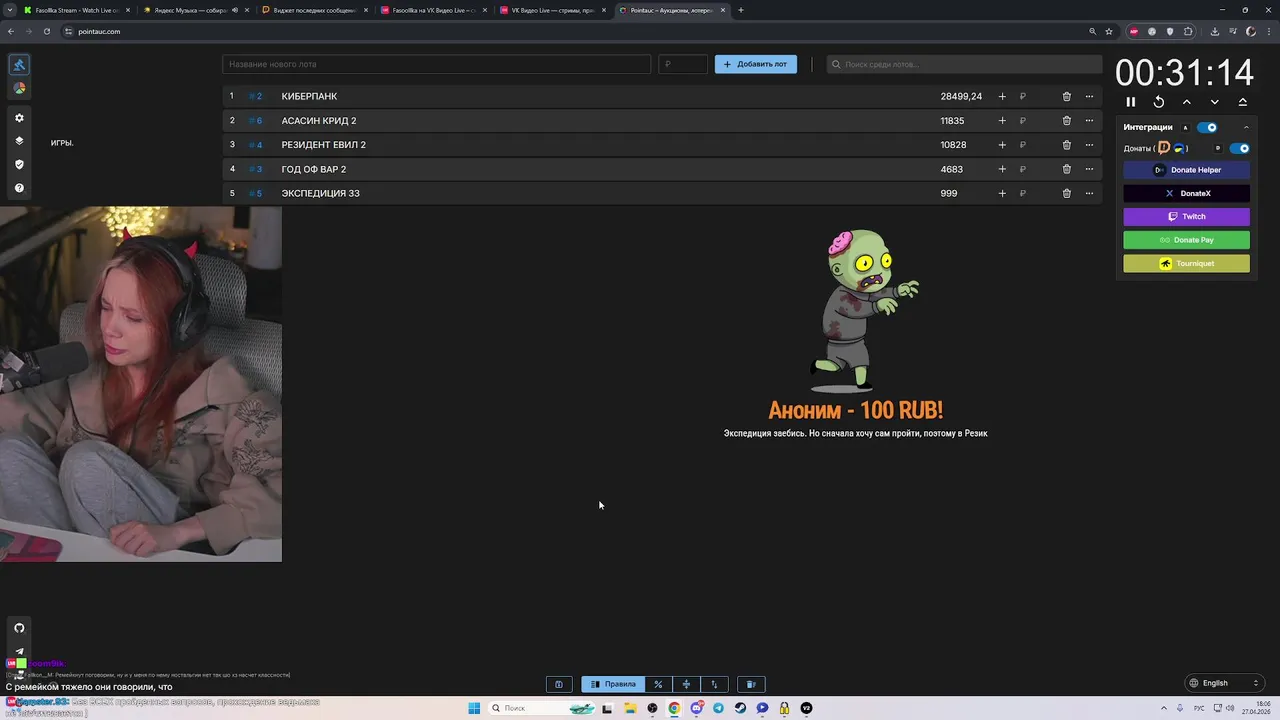Click the amount 28499,24 of КИБЕРПАНК
Screen dimensions: 1280x720
click(x=961, y=96)
